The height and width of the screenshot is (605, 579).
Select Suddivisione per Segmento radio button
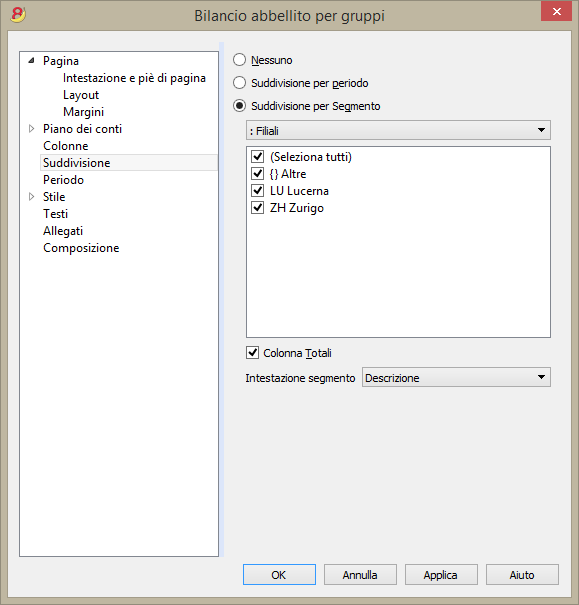coord(240,106)
